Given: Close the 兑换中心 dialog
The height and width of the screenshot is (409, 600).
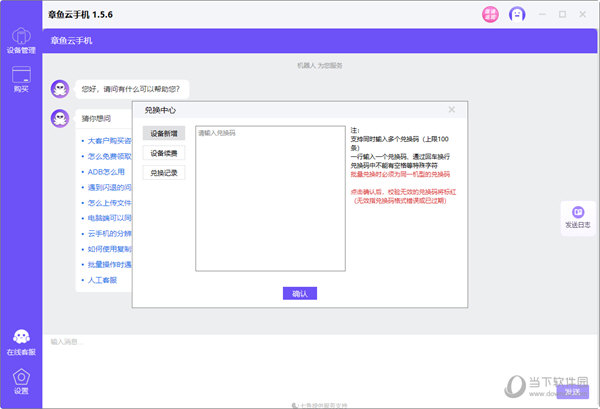Looking at the screenshot, I should (452, 110).
